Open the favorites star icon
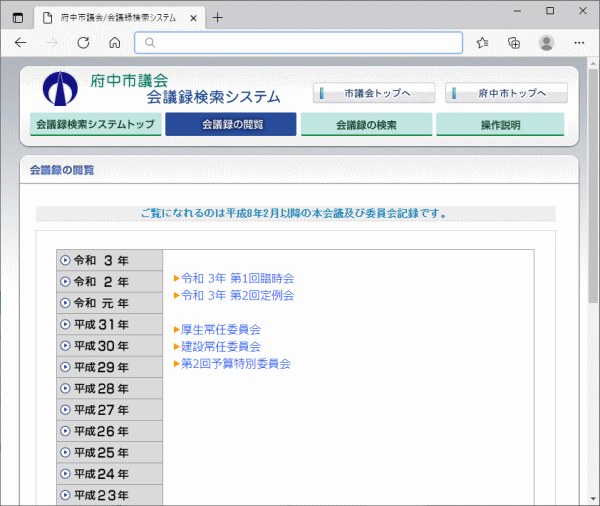This screenshot has height=506, width=600. point(482,42)
